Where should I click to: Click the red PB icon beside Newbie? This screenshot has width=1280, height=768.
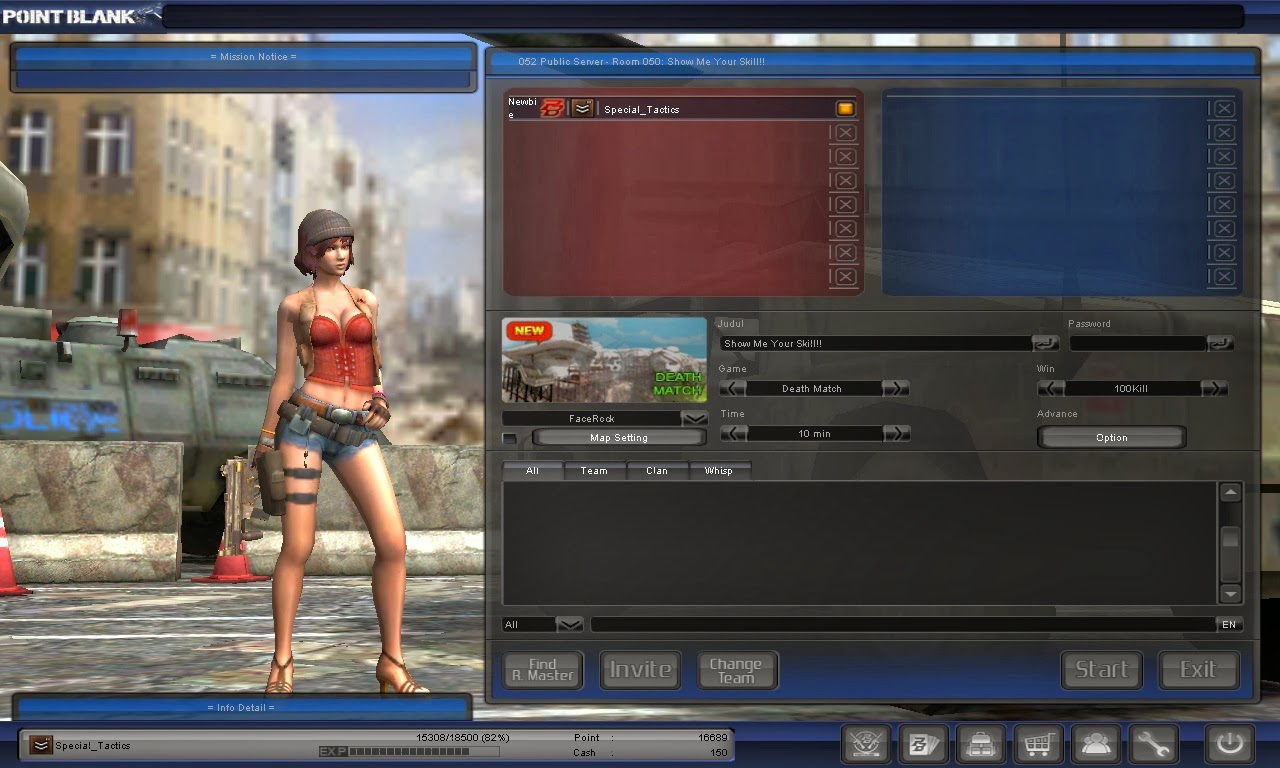coord(552,109)
